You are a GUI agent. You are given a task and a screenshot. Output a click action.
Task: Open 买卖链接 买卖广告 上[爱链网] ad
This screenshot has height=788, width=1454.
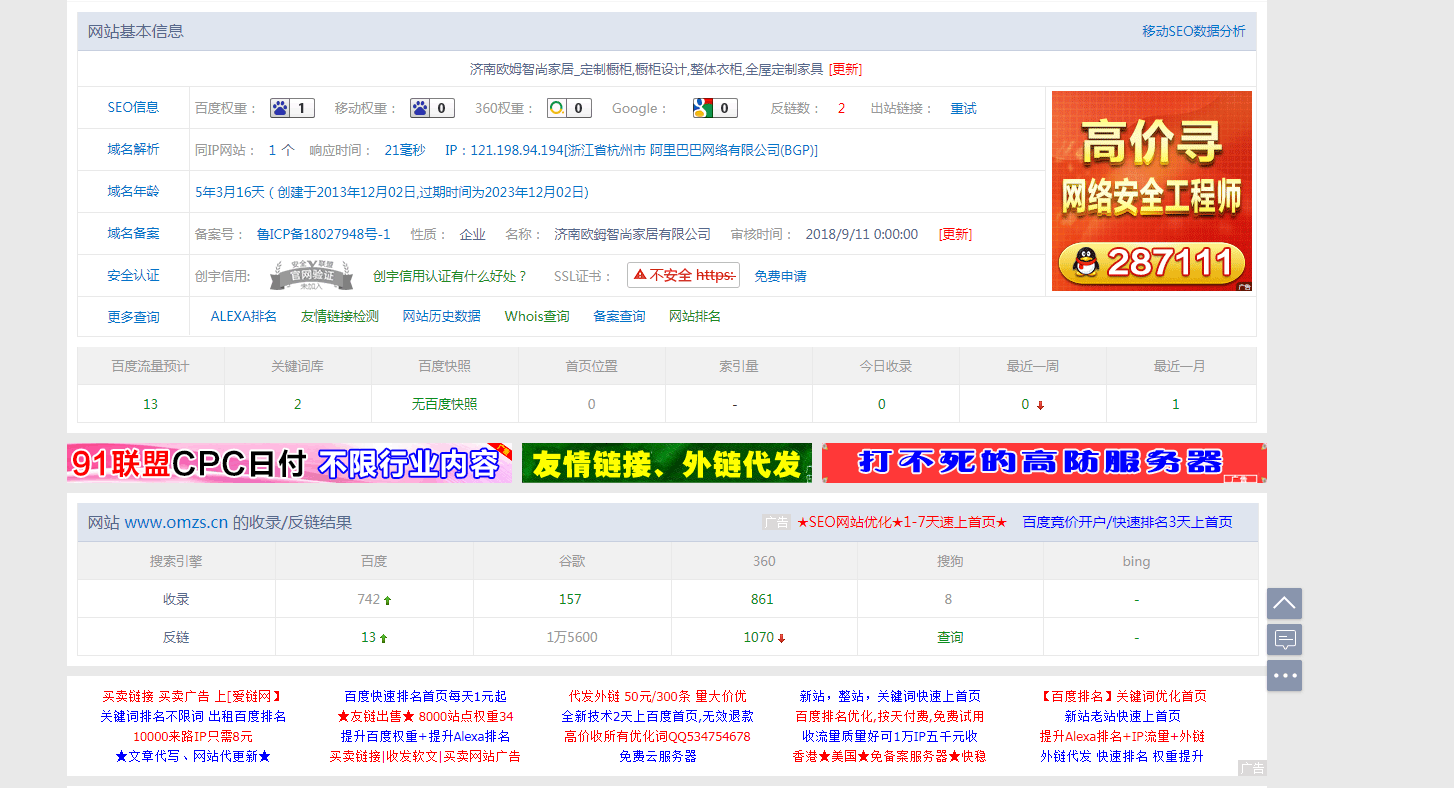[x=192, y=696]
